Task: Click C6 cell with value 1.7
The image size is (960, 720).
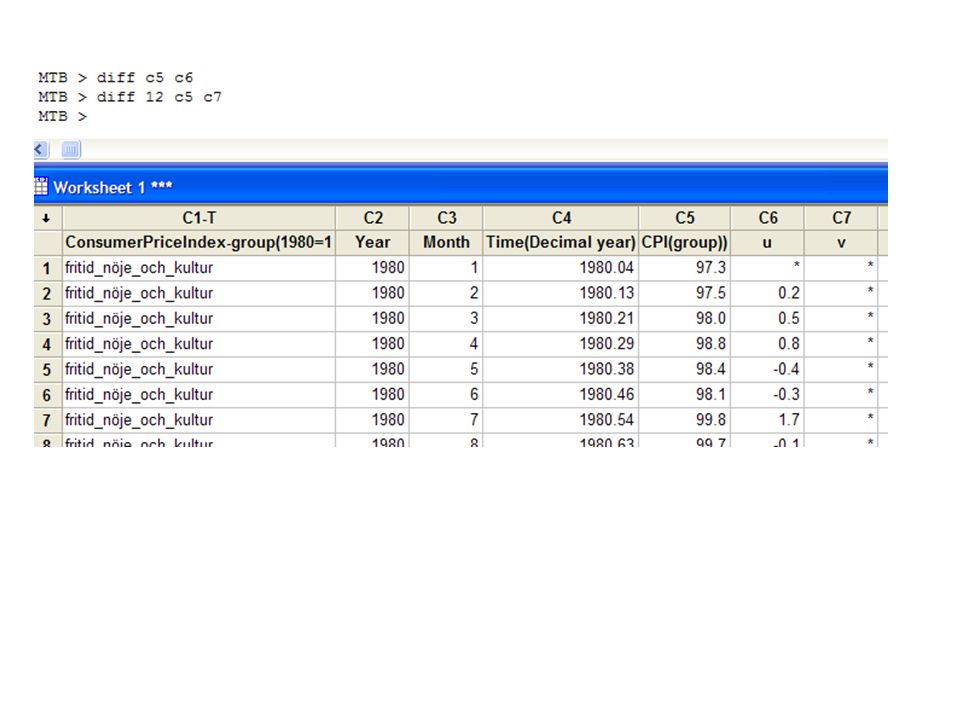Action: coord(767,421)
